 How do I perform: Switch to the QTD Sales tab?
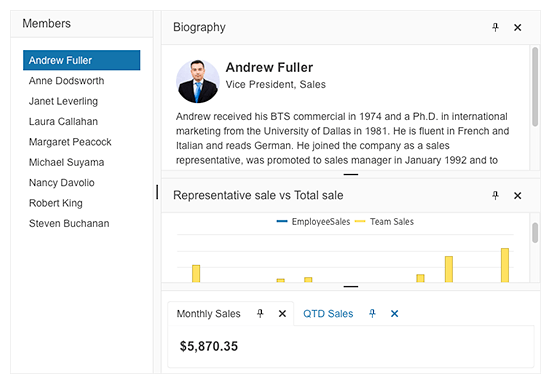(328, 313)
